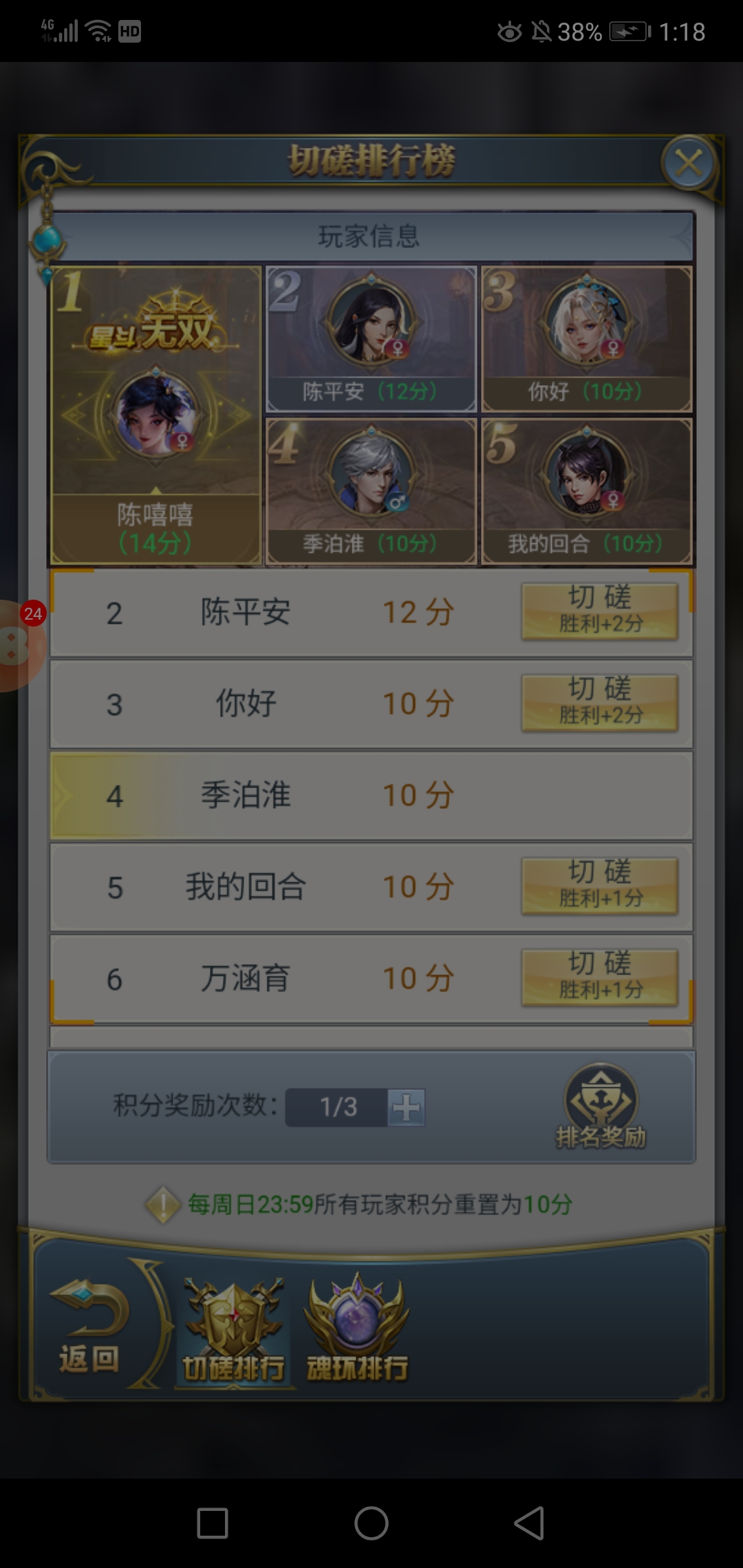743x1568 pixels.
Task: Tap Android home circle button
Action: click(x=371, y=1523)
